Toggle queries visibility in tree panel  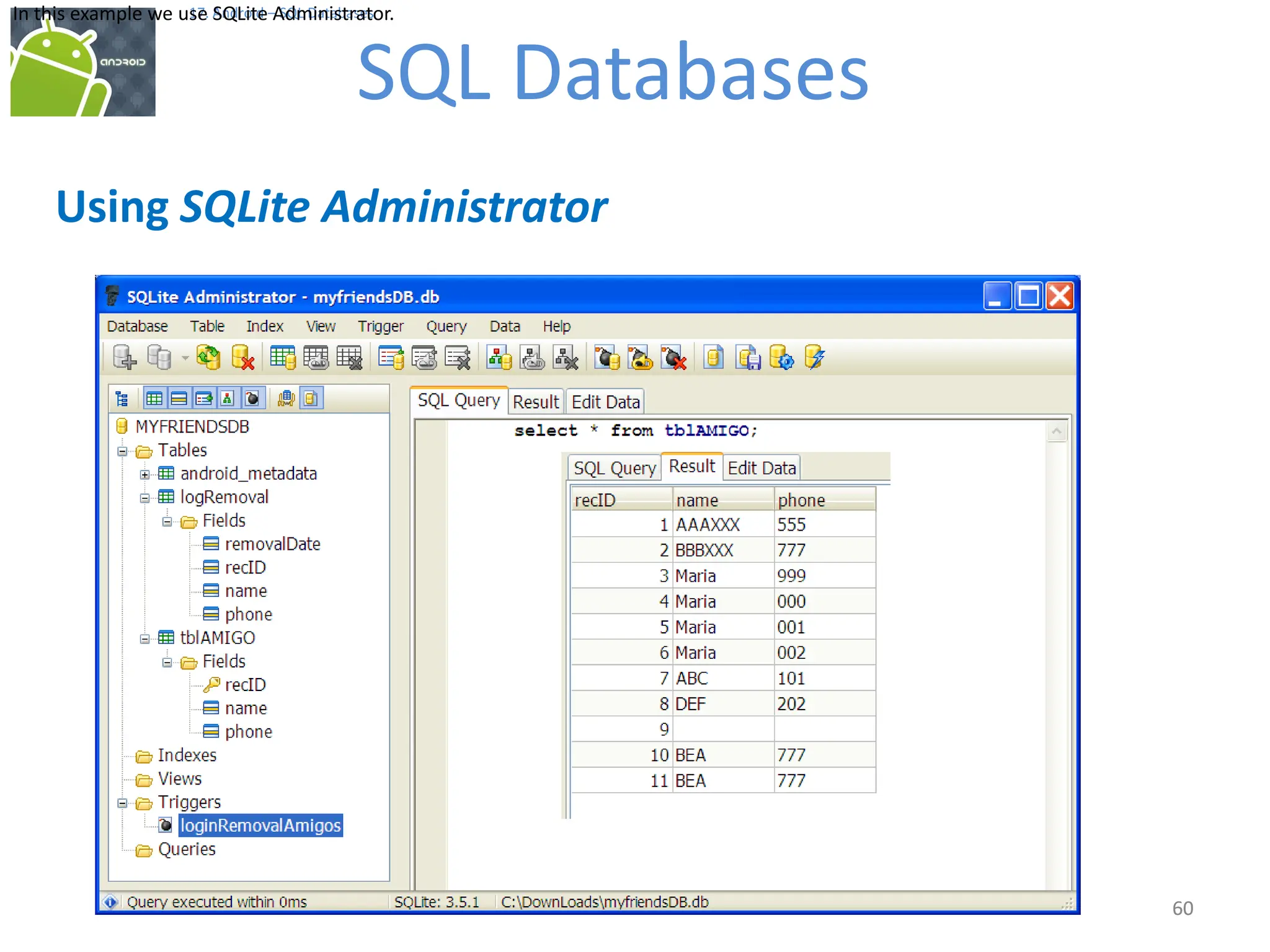pyautogui.click(x=311, y=399)
